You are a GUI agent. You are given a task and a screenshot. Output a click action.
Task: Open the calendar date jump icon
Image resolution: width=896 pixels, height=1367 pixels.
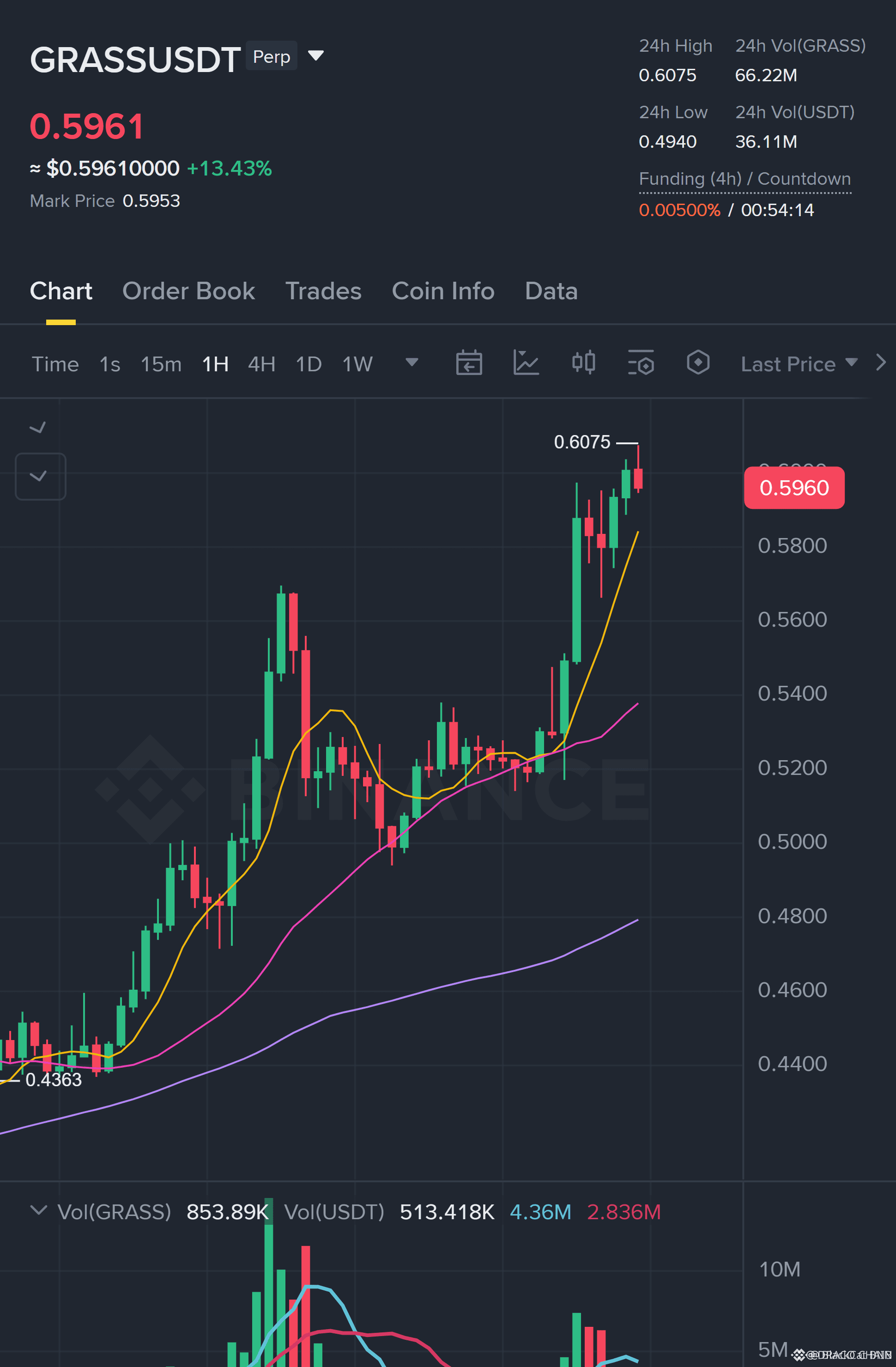tap(469, 363)
